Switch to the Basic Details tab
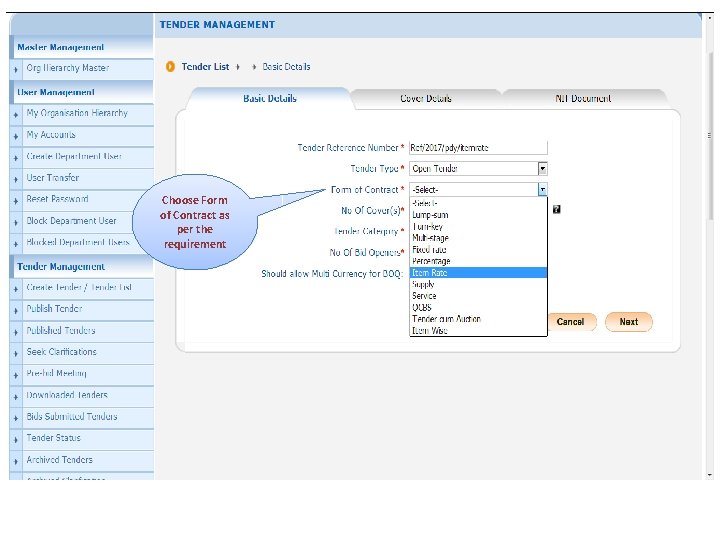Image resolution: width=720 pixels, height=540 pixels. (270, 98)
